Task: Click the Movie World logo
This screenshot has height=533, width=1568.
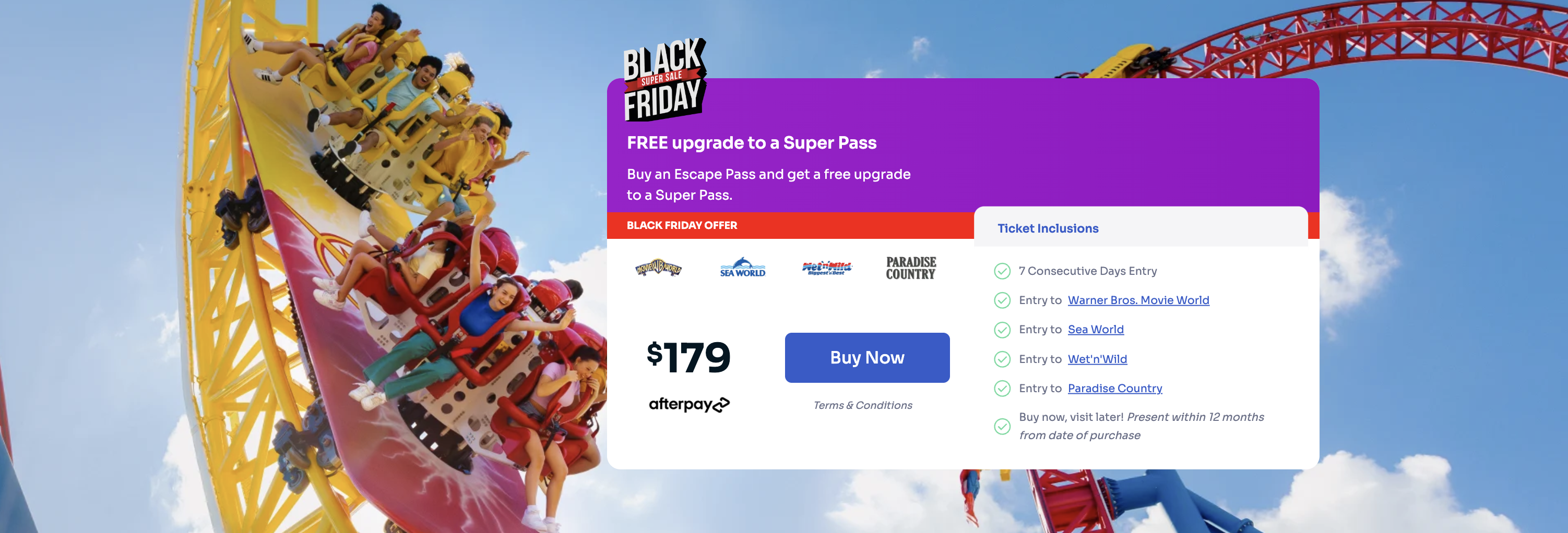Action: 659,268
